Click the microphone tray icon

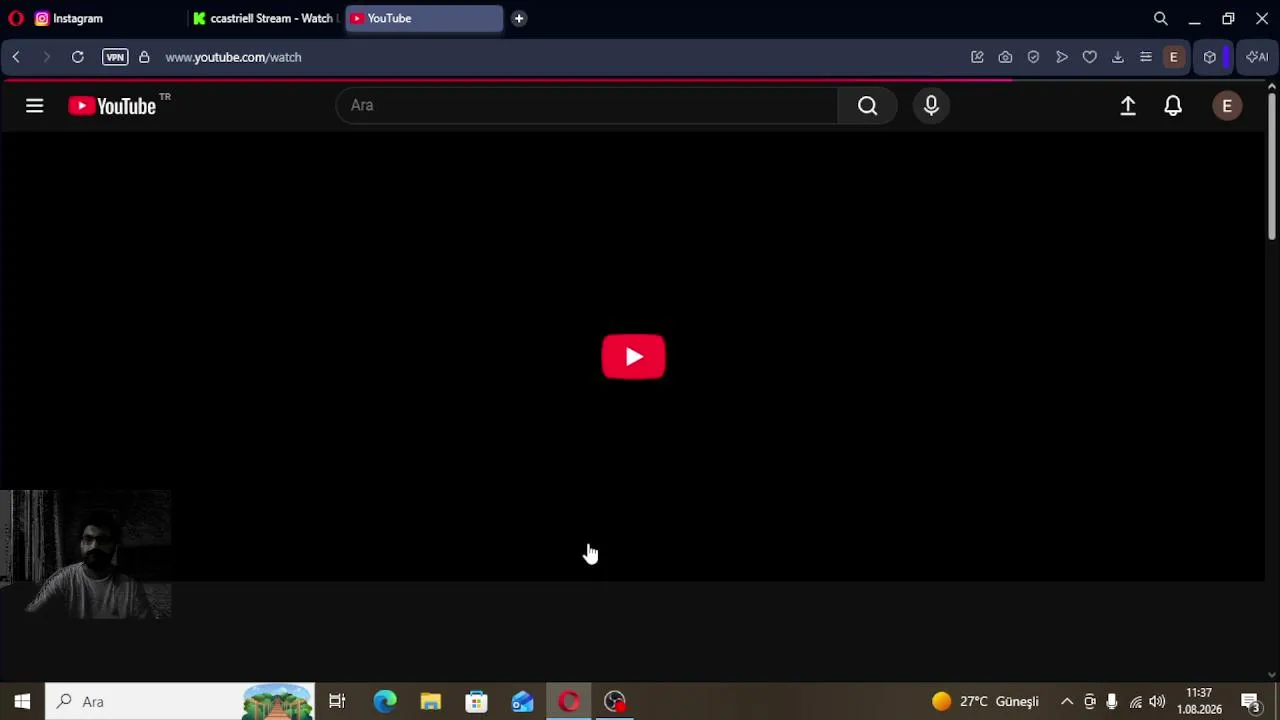[x=1112, y=701]
